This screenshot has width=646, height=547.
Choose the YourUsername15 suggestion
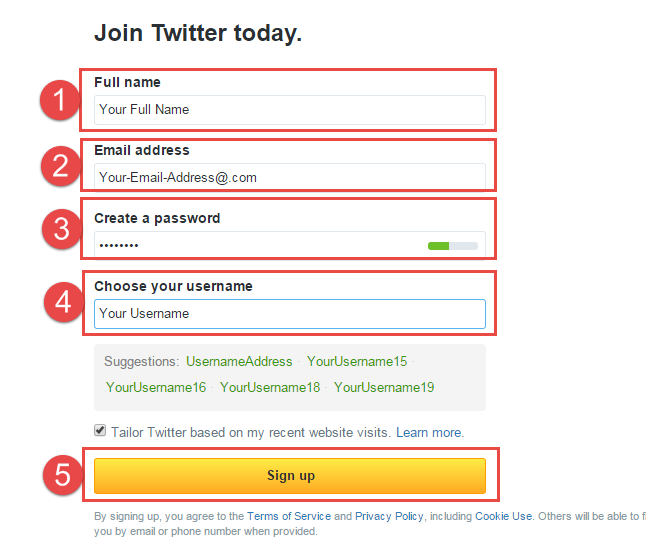tap(357, 361)
